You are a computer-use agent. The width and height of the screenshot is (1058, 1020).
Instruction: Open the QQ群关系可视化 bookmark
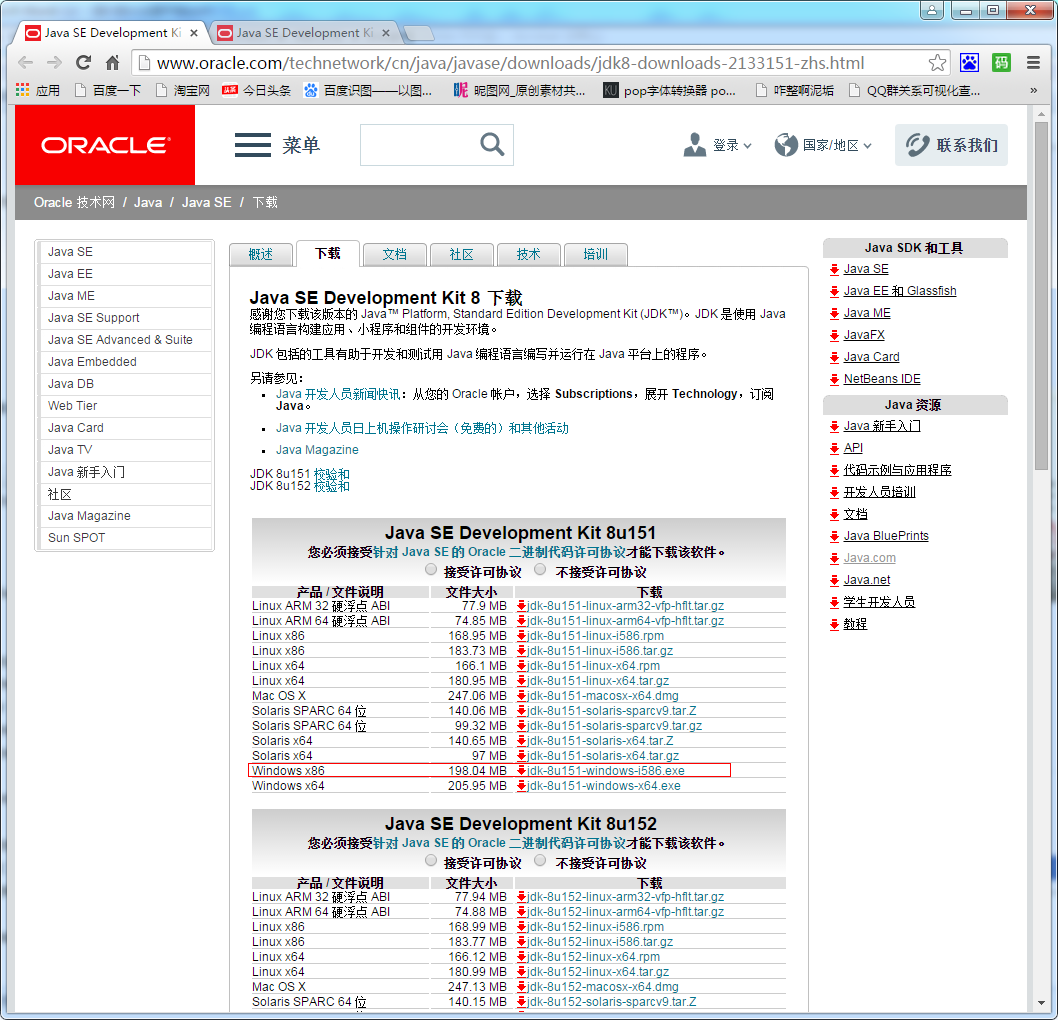click(914, 90)
